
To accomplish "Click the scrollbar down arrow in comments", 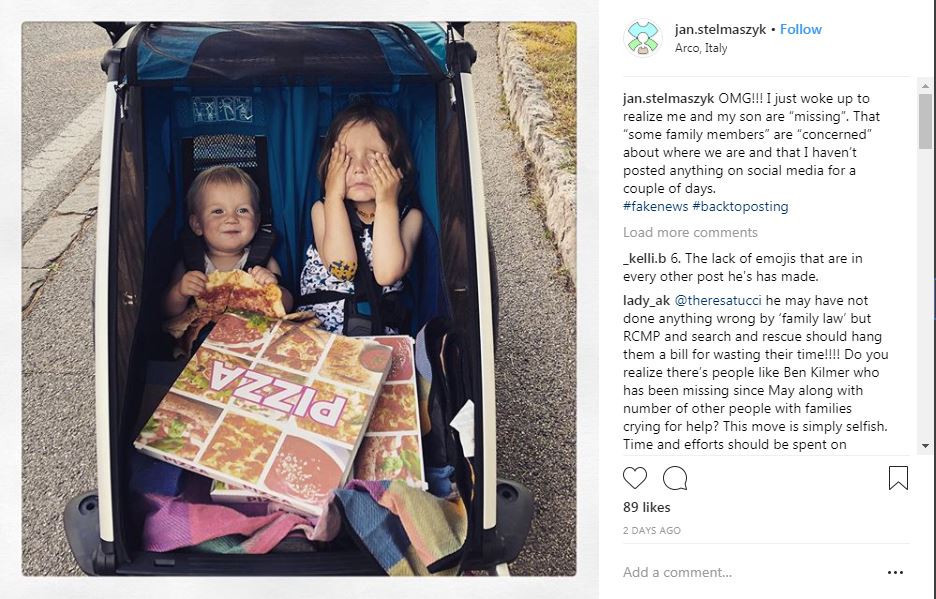I will pyautogui.click(x=925, y=446).
